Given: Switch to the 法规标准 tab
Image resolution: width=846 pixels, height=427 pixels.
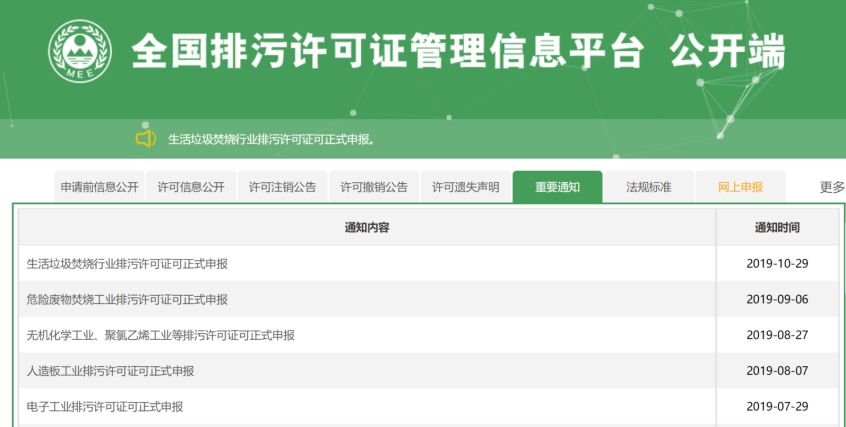Looking at the screenshot, I should (648, 187).
